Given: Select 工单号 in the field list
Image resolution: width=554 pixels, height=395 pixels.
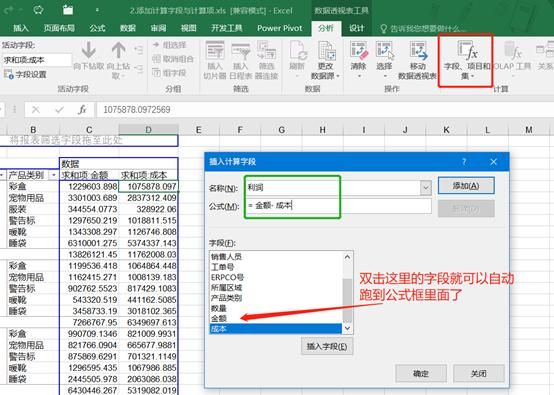Looking at the screenshot, I should click(x=276, y=267).
